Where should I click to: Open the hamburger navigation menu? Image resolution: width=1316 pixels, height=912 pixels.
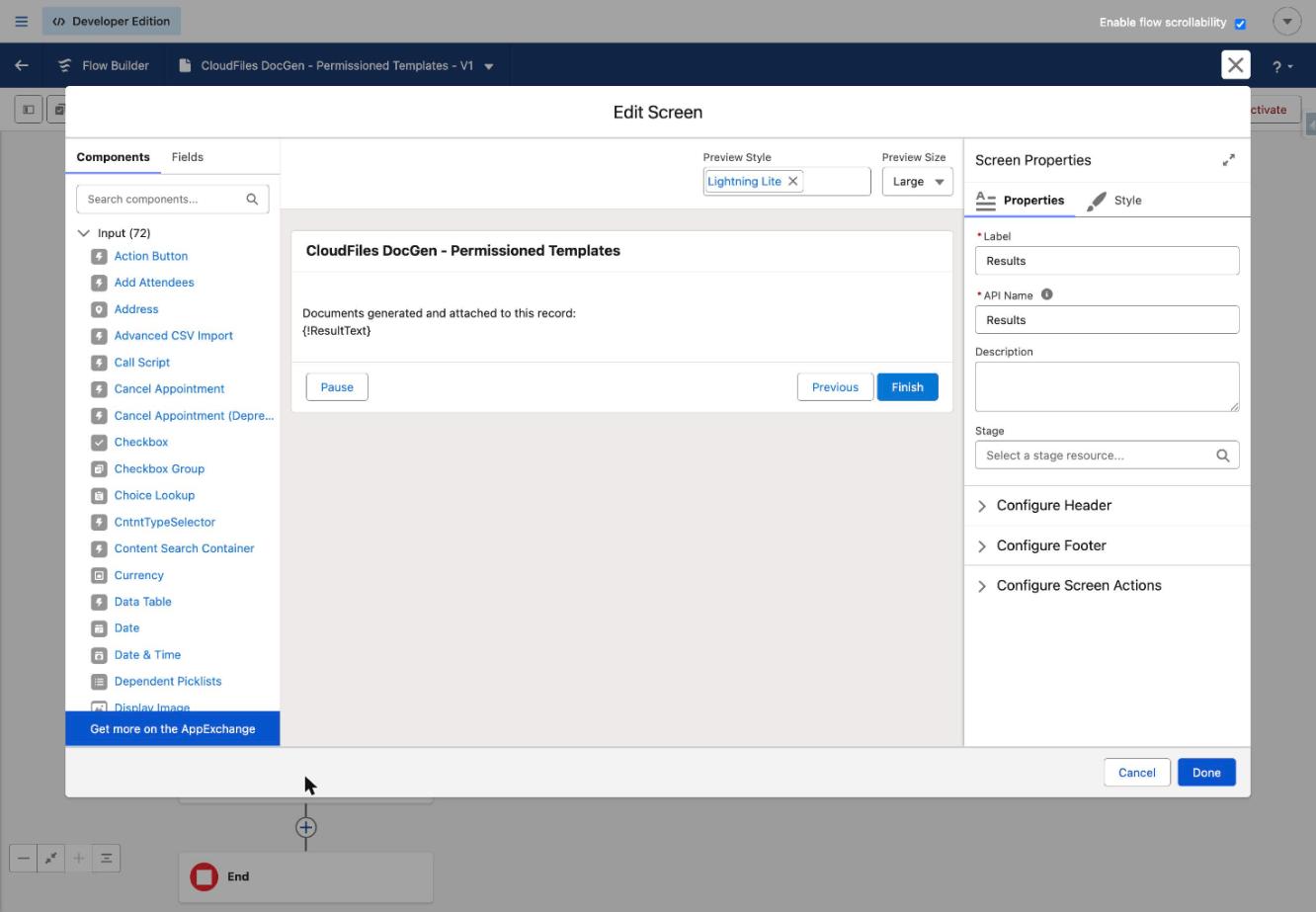pos(21,21)
